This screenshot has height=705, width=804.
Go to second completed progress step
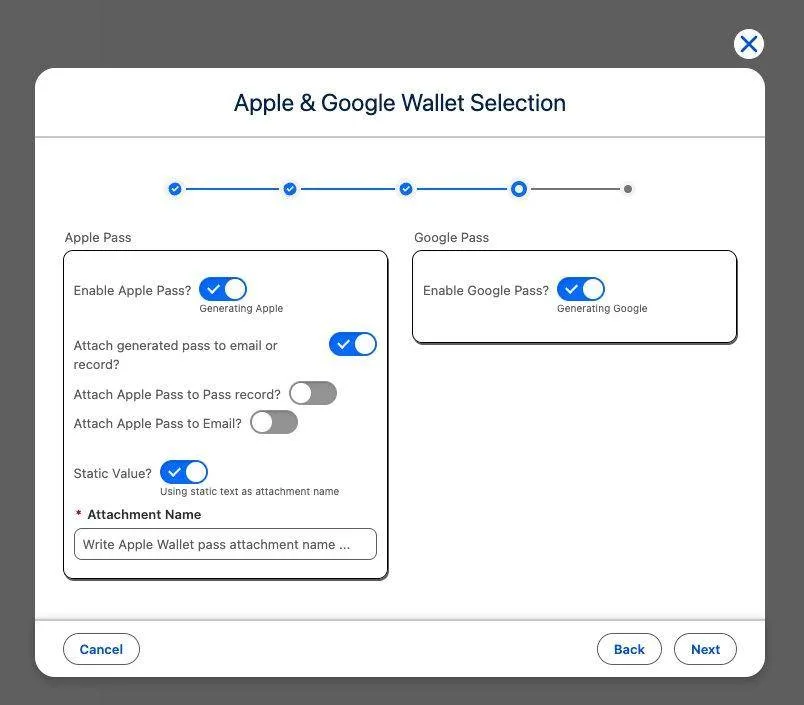coord(290,189)
